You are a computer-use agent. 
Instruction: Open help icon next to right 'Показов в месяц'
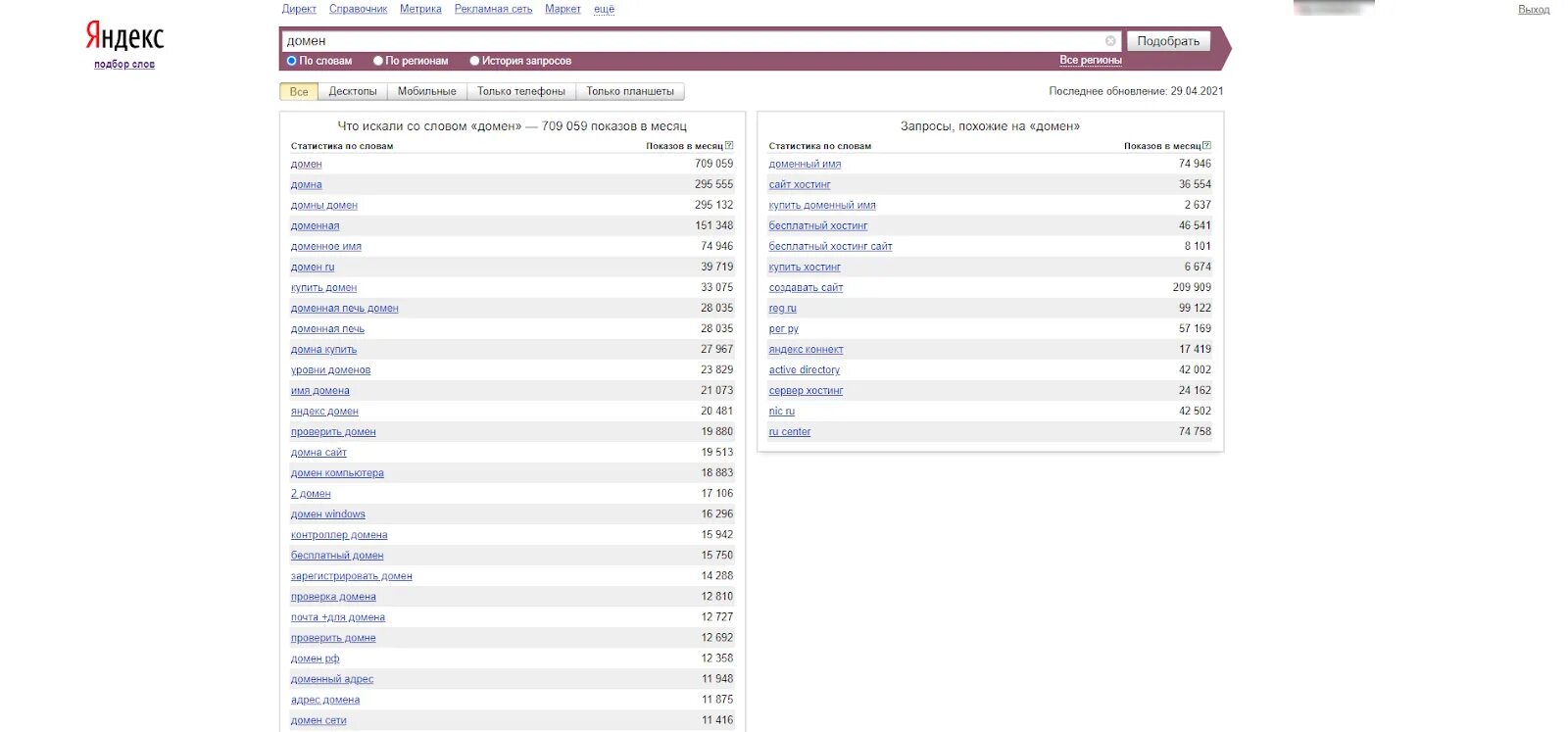click(x=1207, y=145)
